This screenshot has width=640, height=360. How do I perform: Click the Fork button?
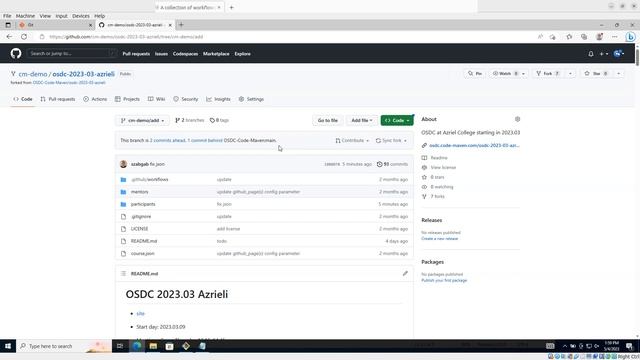[x=548, y=73]
